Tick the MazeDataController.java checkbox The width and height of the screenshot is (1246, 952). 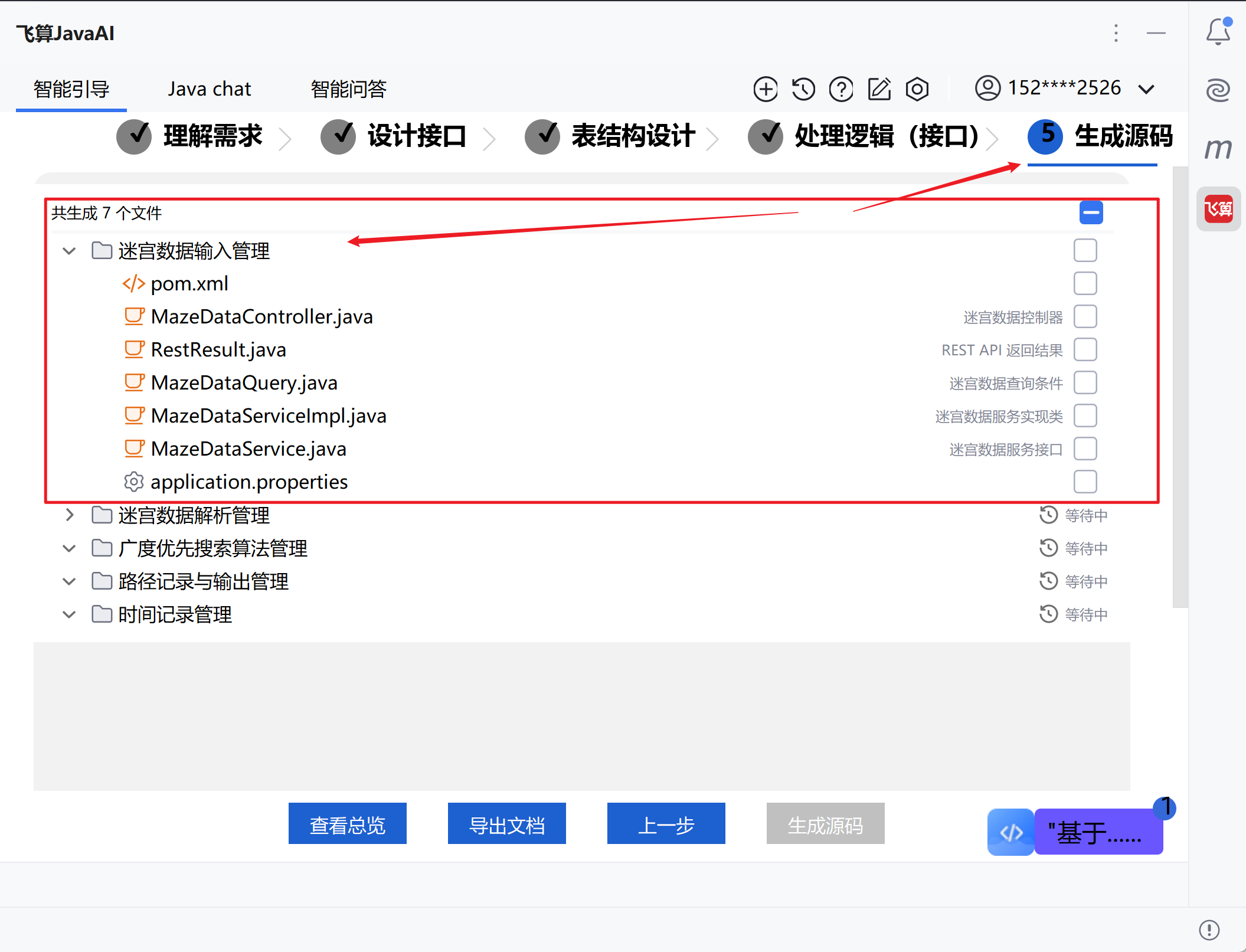[1085, 316]
